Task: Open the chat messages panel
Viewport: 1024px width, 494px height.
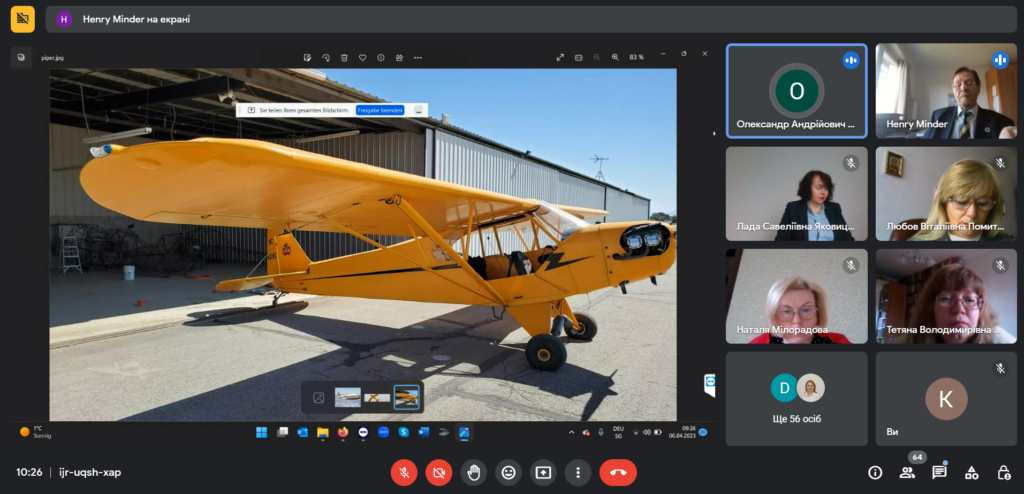Action: (939, 472)
